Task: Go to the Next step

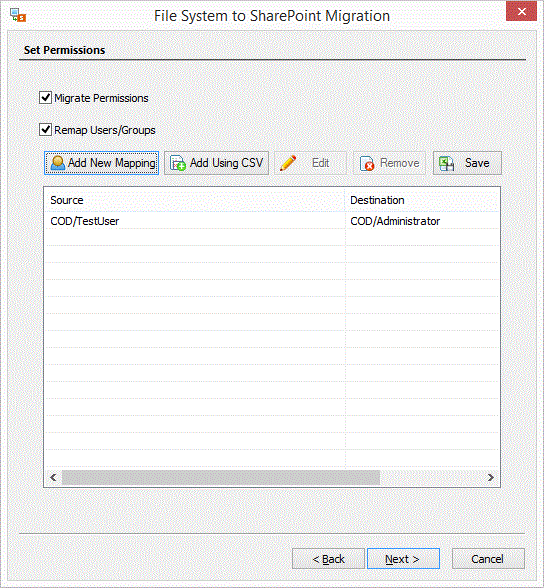Action: (x=403, y=559)
